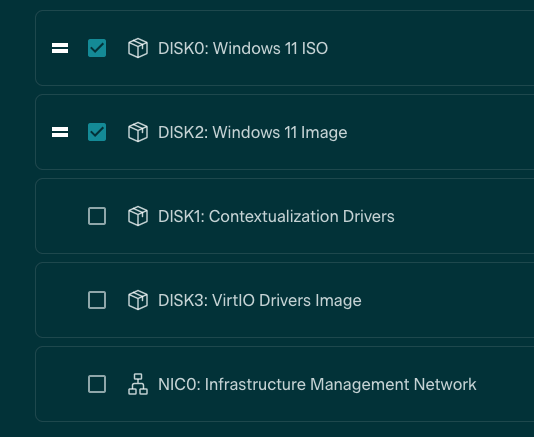Image resolution: width=534 pixels, height=437 pixels.
Task: Click the network icon beside NIC0
Action: coord(138,384)
